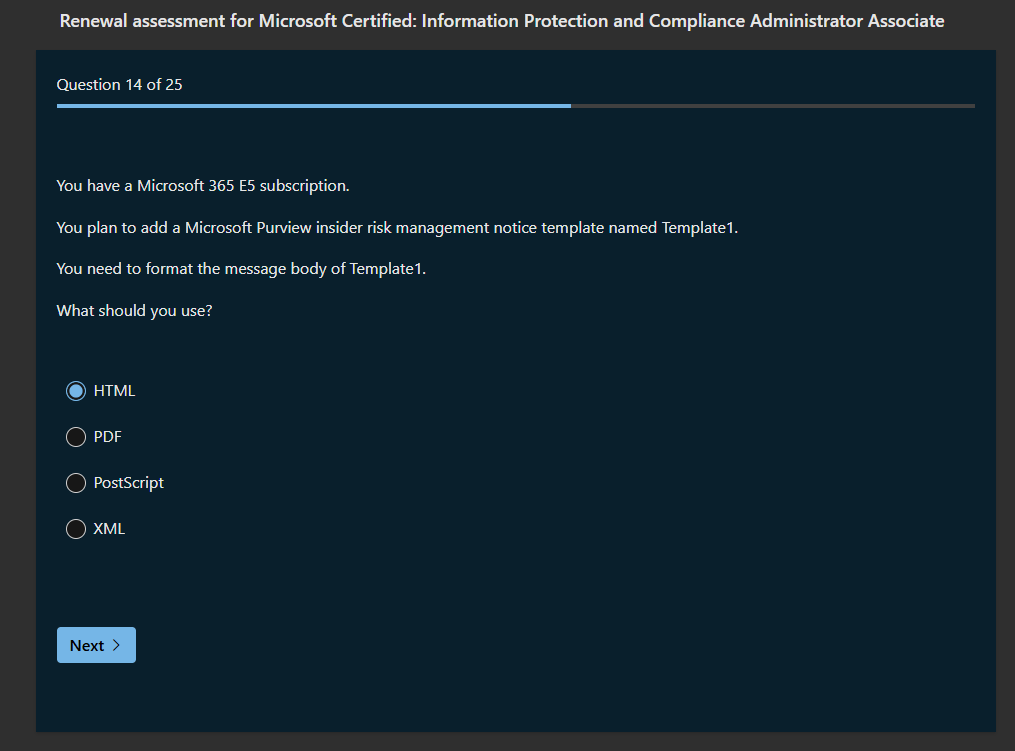Click the word 'Template1' in the second sentence
This screenshot has height=751, width=1015.
[x=698, y=228]
